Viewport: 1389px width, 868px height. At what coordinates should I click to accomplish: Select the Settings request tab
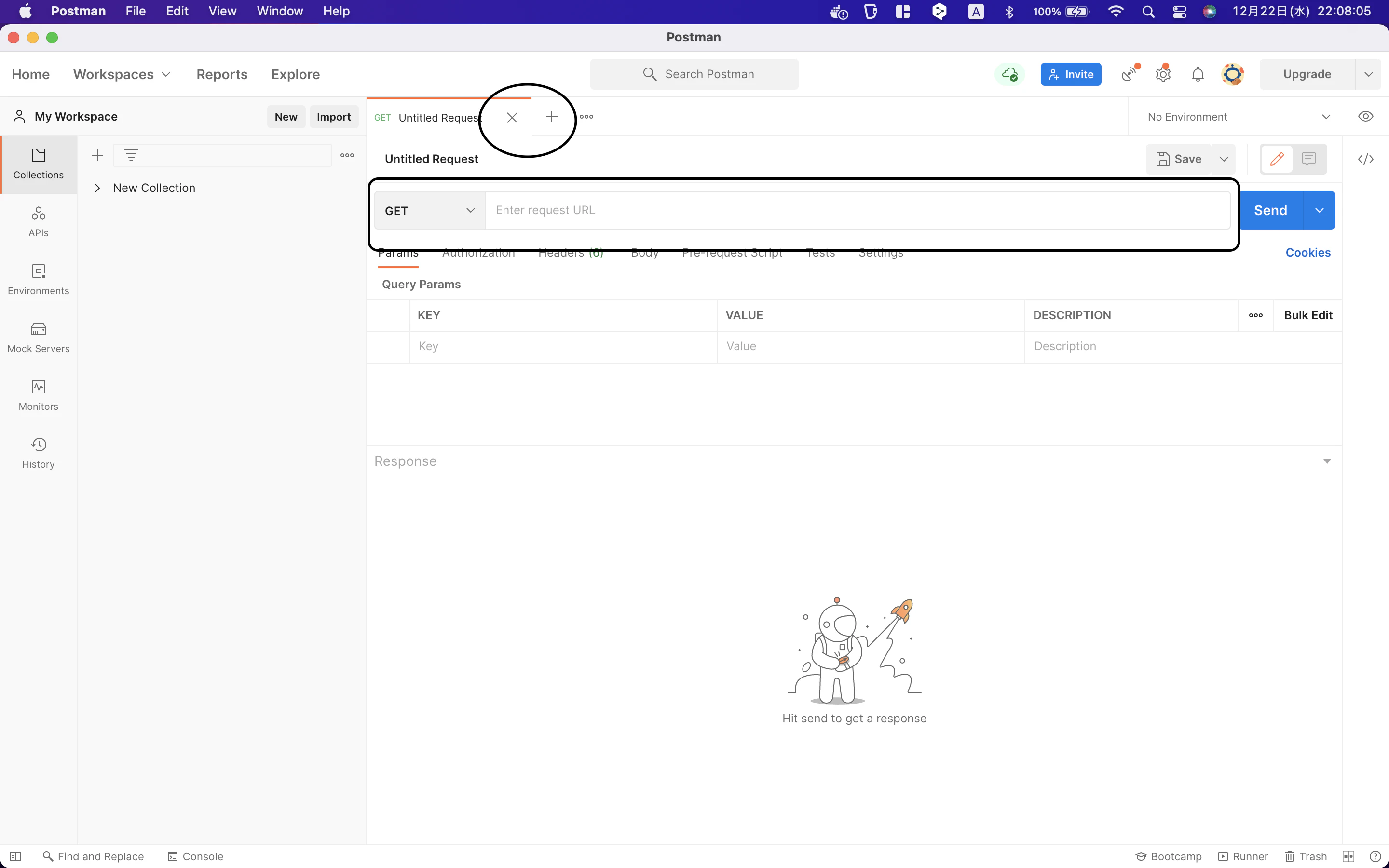881,253
